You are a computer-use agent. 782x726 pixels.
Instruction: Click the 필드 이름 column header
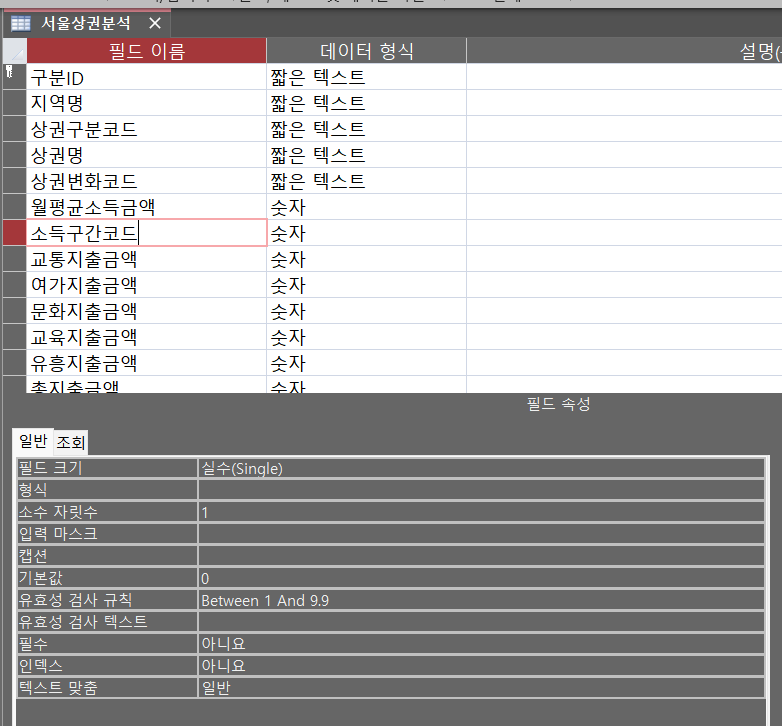pyautogui.click(x=146, y=51)
